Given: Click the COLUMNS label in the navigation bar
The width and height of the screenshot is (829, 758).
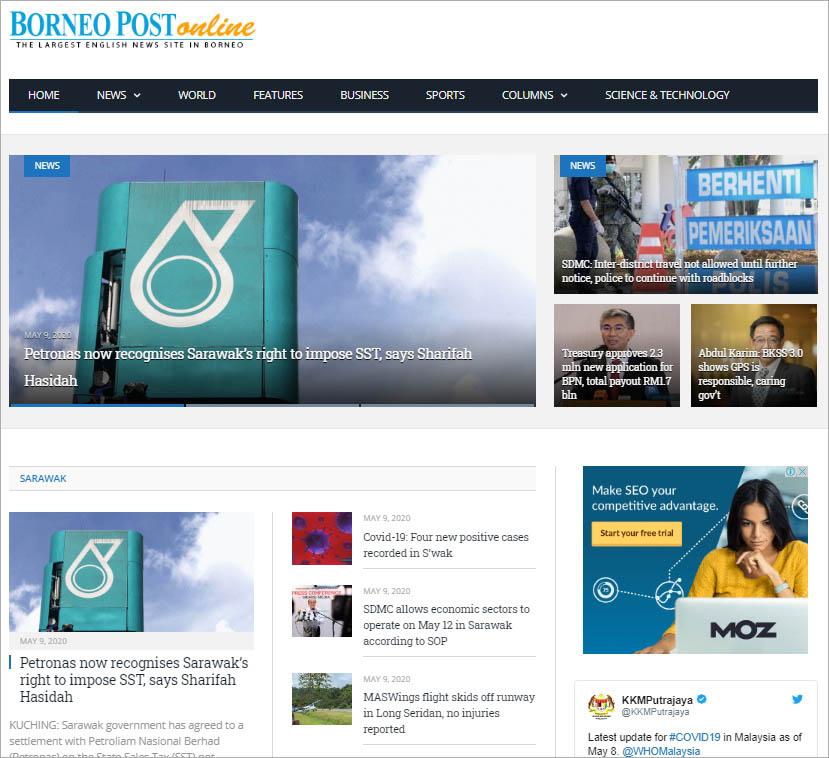Looking at the screenshot, I should pyautogui.click(x=528, y=95).
